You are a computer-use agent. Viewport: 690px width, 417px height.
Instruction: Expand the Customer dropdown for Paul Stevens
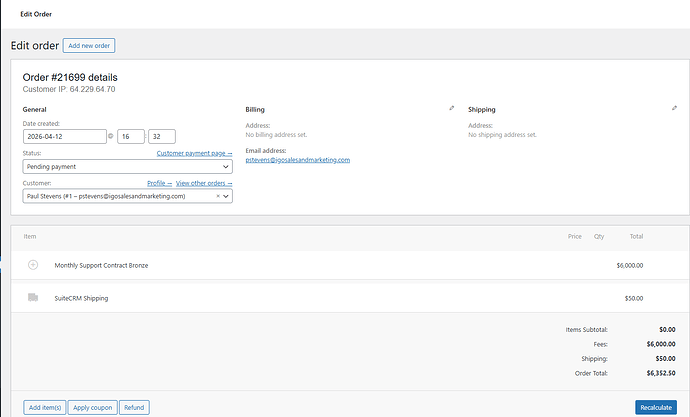[x=227, y=196]
